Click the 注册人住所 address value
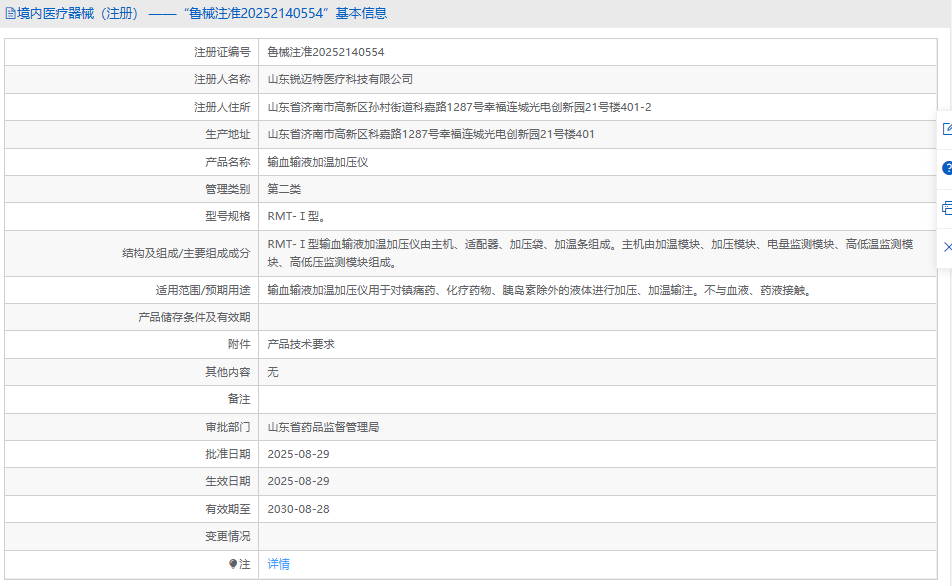The image size is (952, 586). [x=459, y=107]
